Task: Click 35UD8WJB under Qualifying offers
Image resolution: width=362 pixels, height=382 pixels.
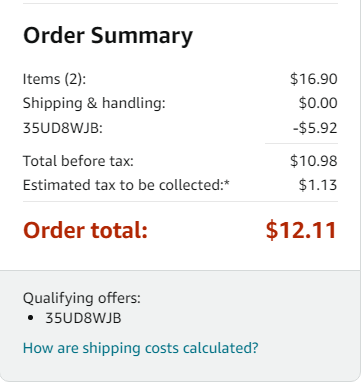Action: (x=83, y=318)
